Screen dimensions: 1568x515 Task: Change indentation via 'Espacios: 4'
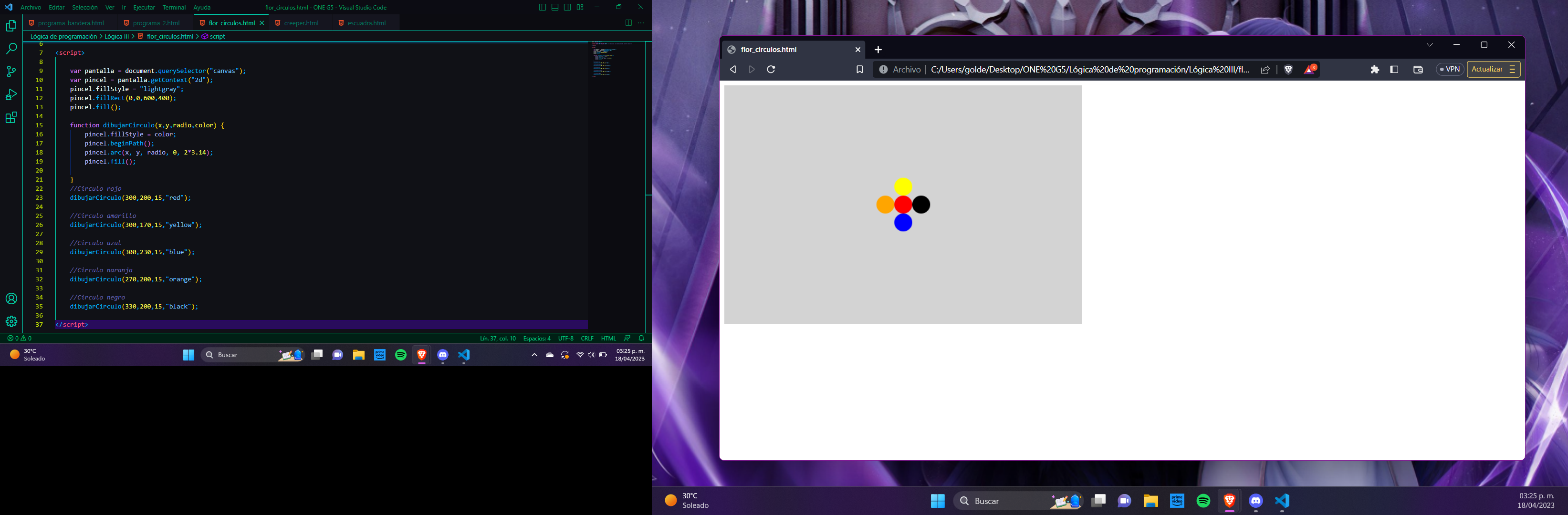point(536,338)
